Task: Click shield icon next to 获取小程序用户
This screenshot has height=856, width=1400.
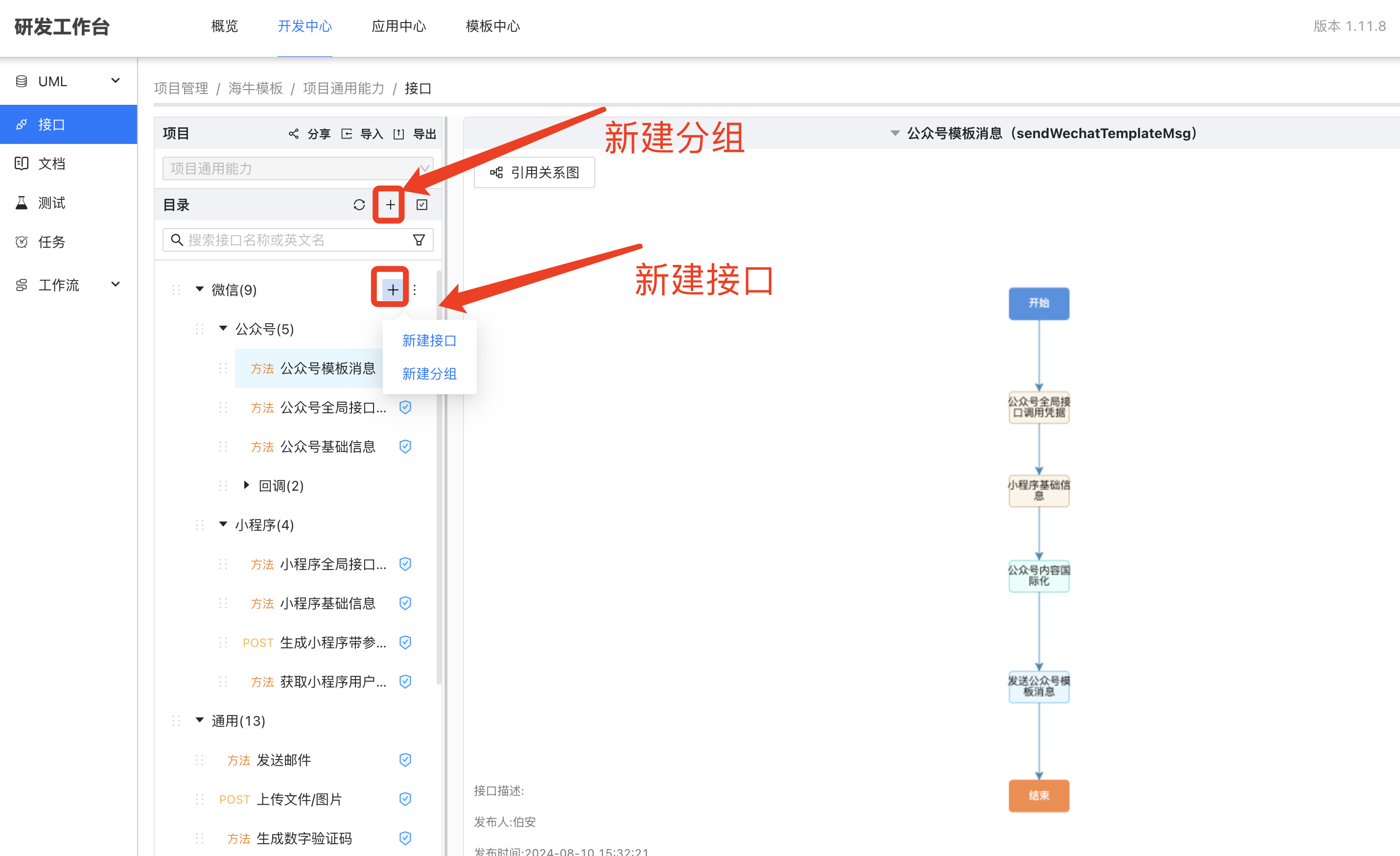Action: 405,682
